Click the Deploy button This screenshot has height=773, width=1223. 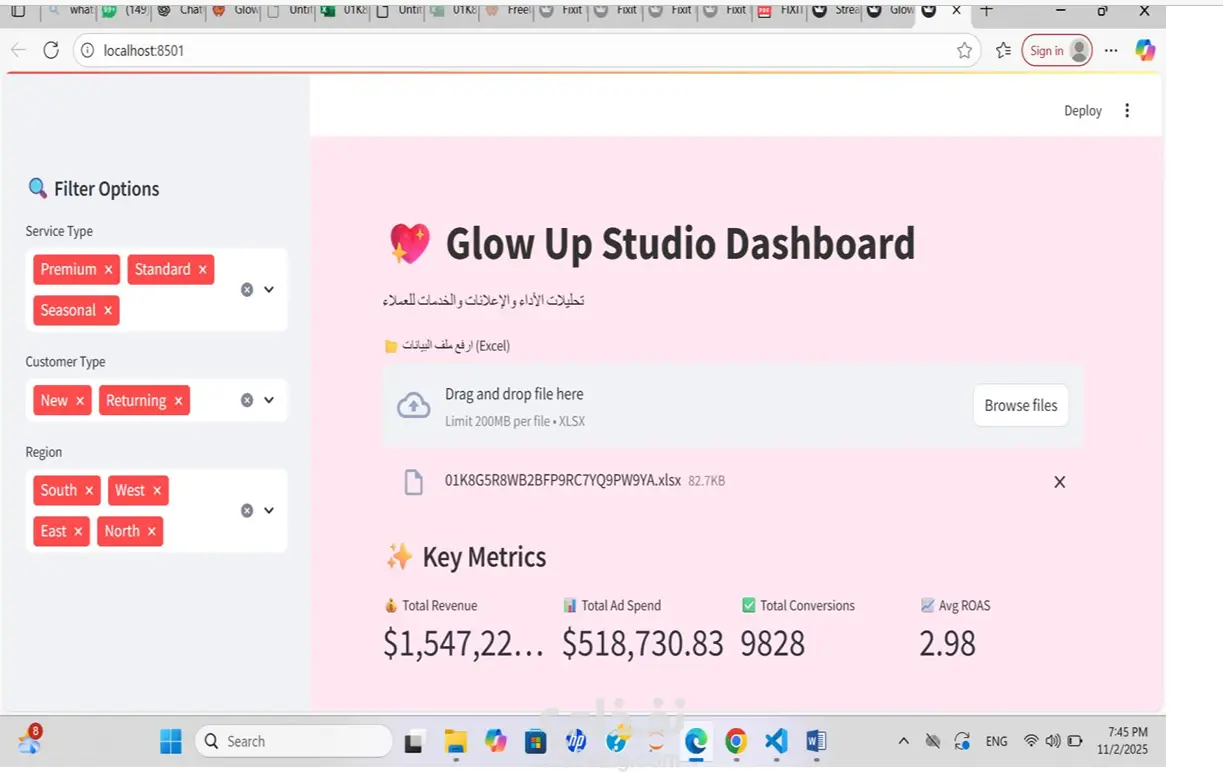pos(1083,111)
